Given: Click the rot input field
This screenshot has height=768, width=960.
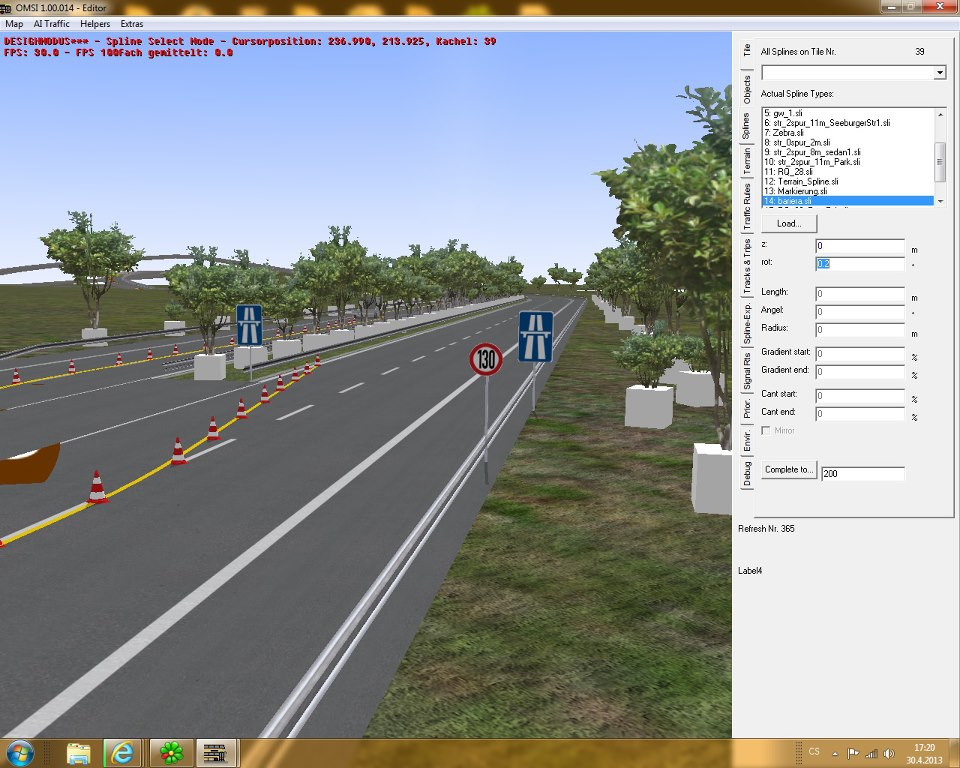Looking at the screenshot, I should click(860, 264).
